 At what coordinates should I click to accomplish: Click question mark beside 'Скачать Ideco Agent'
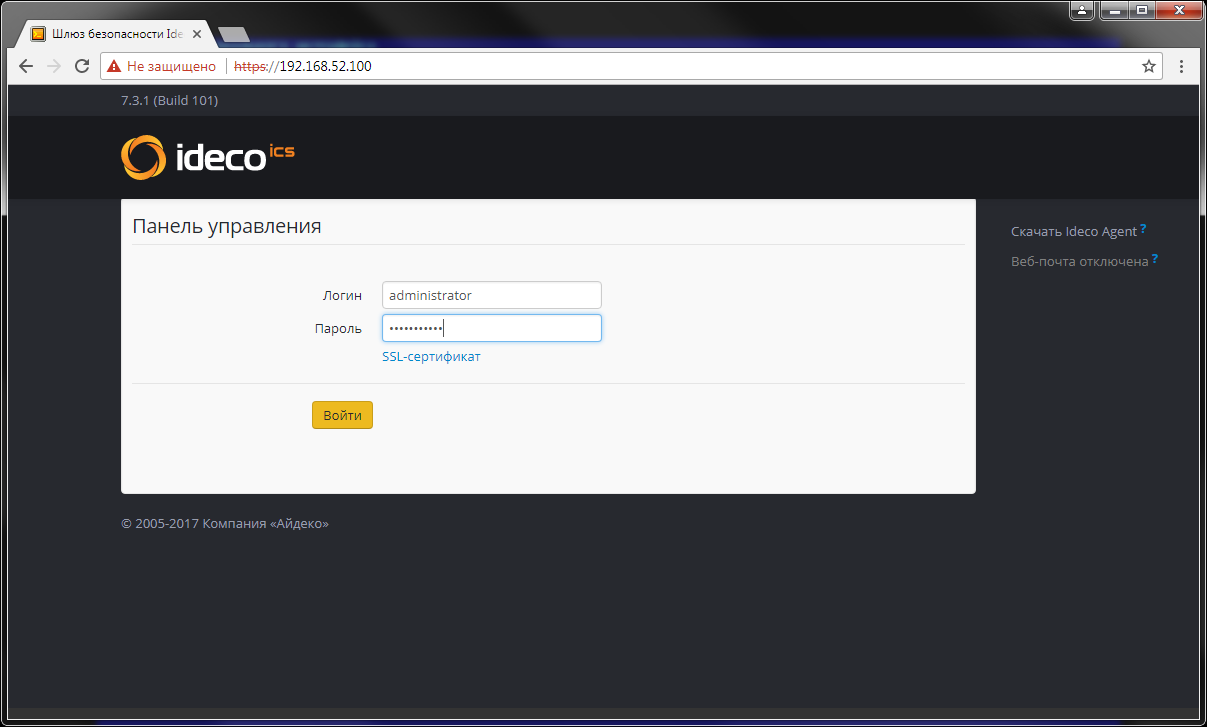coord(1143,229)
